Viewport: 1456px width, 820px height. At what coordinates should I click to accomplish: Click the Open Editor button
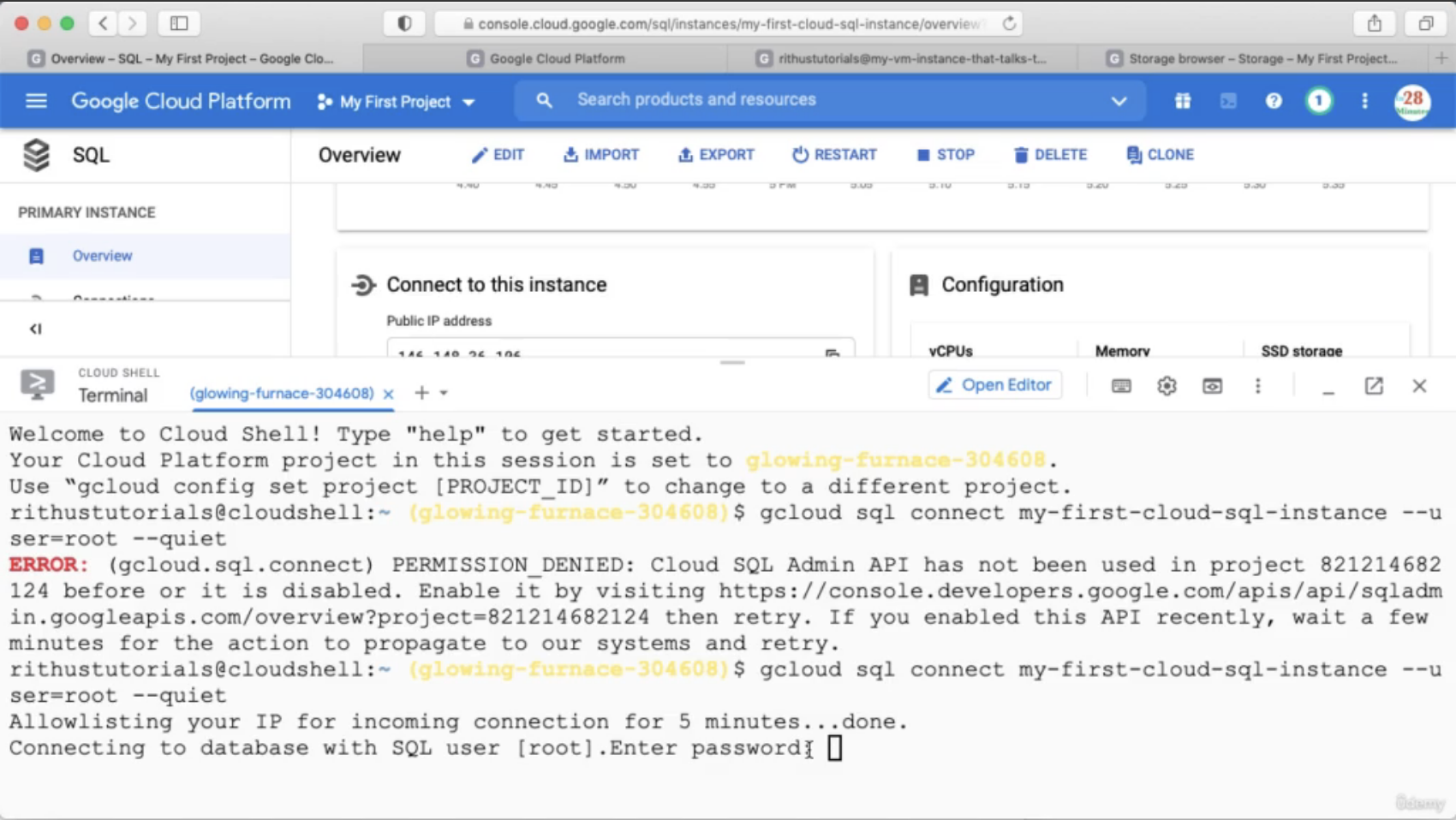(x=994, y=385)
